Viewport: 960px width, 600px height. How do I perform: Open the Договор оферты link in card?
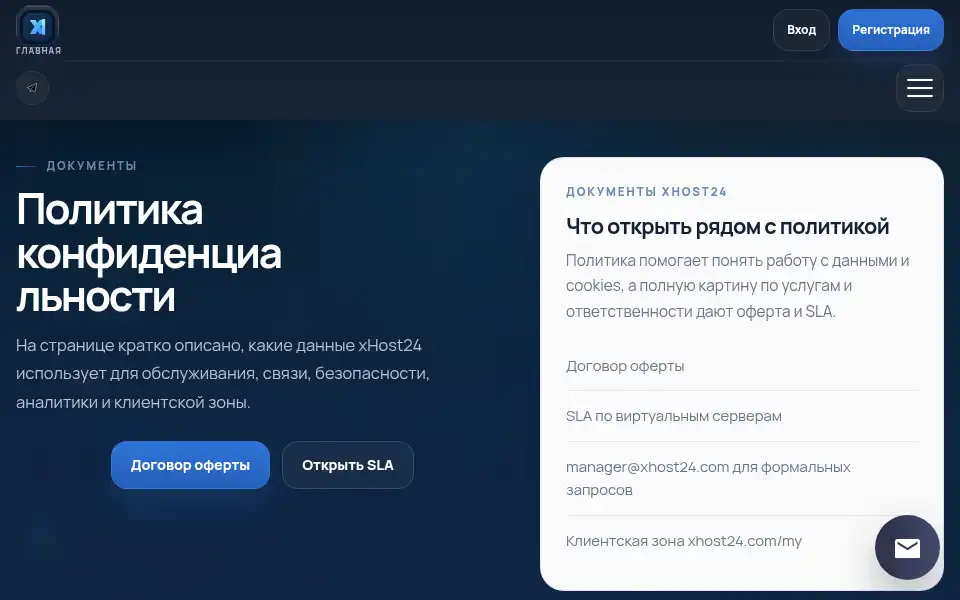click(625, 366)
